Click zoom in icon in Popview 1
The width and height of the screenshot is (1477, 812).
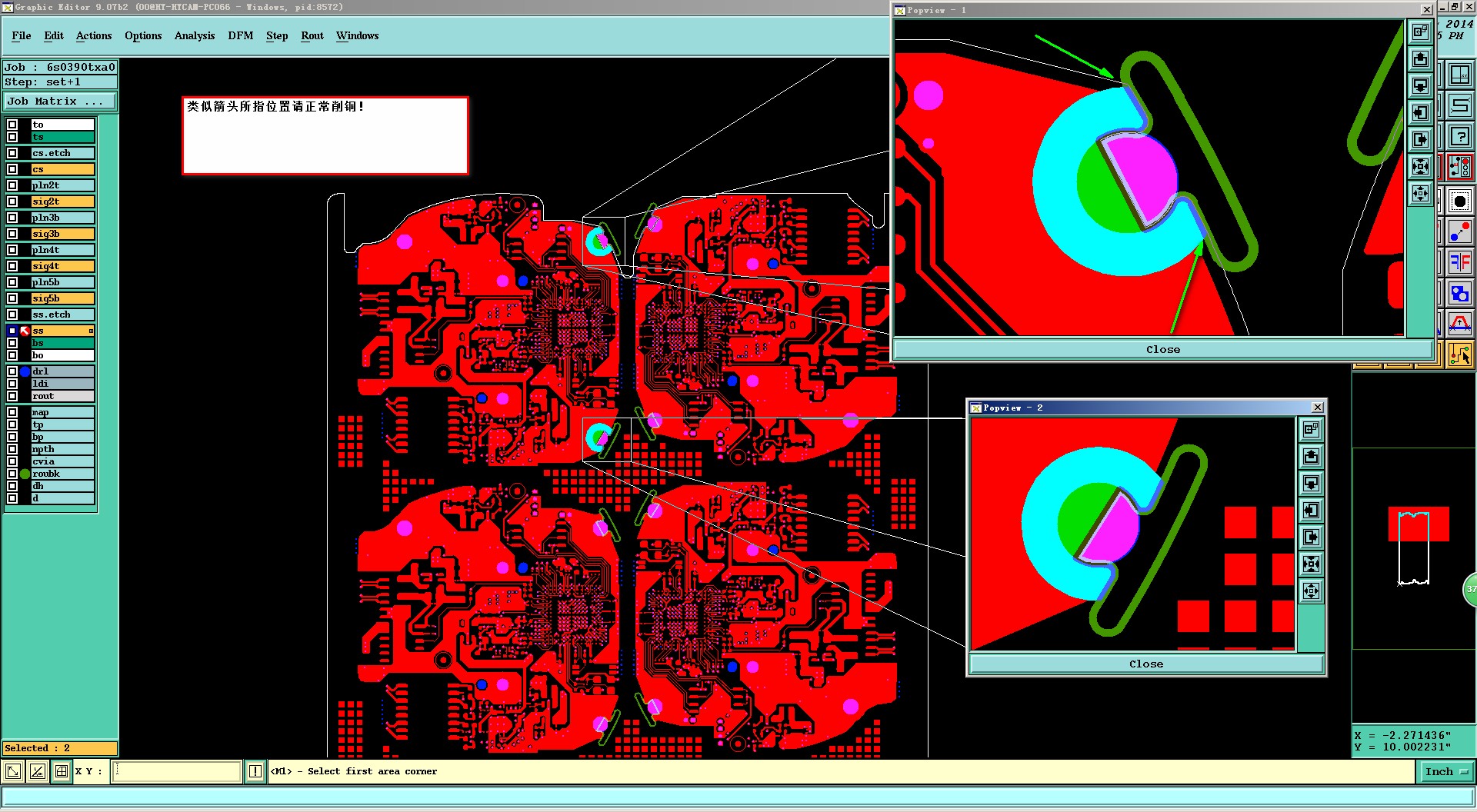click(x=1420, y=167)
